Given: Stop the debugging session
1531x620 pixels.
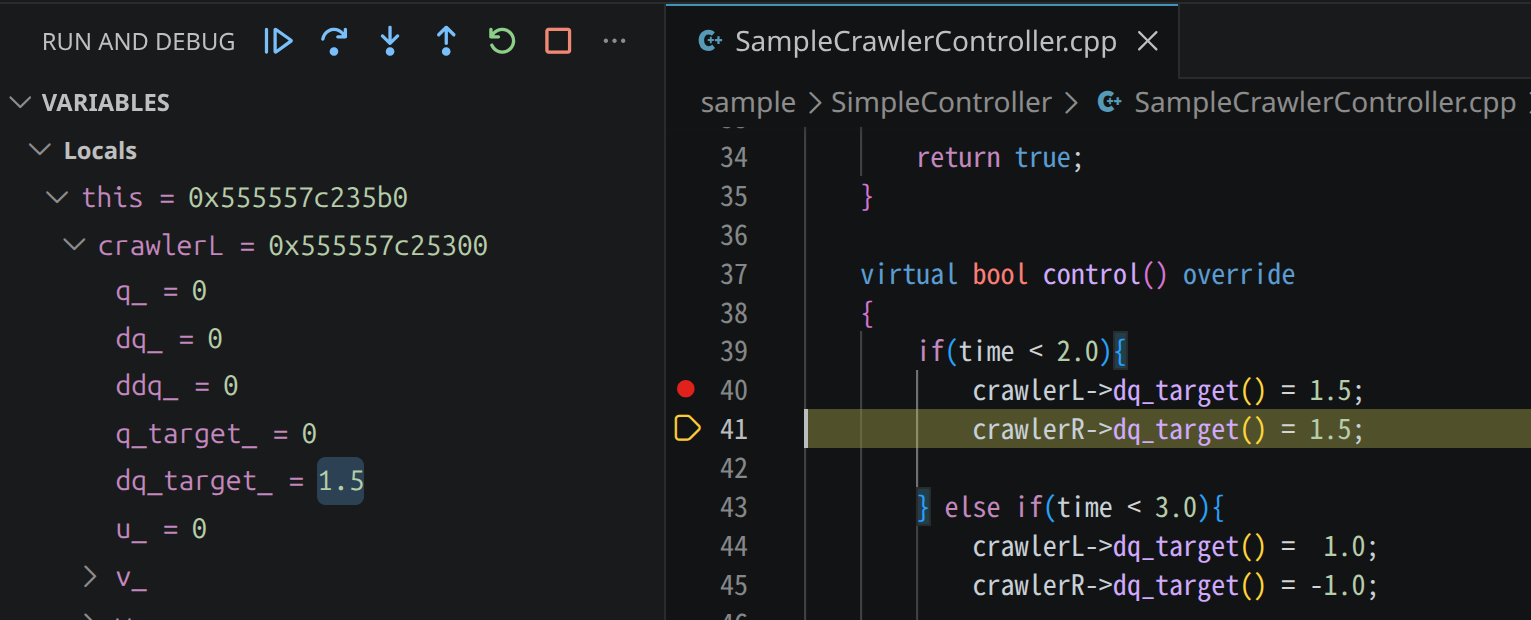Looking at the screenshot, I should pyautogui.click(x=558, y=41).
